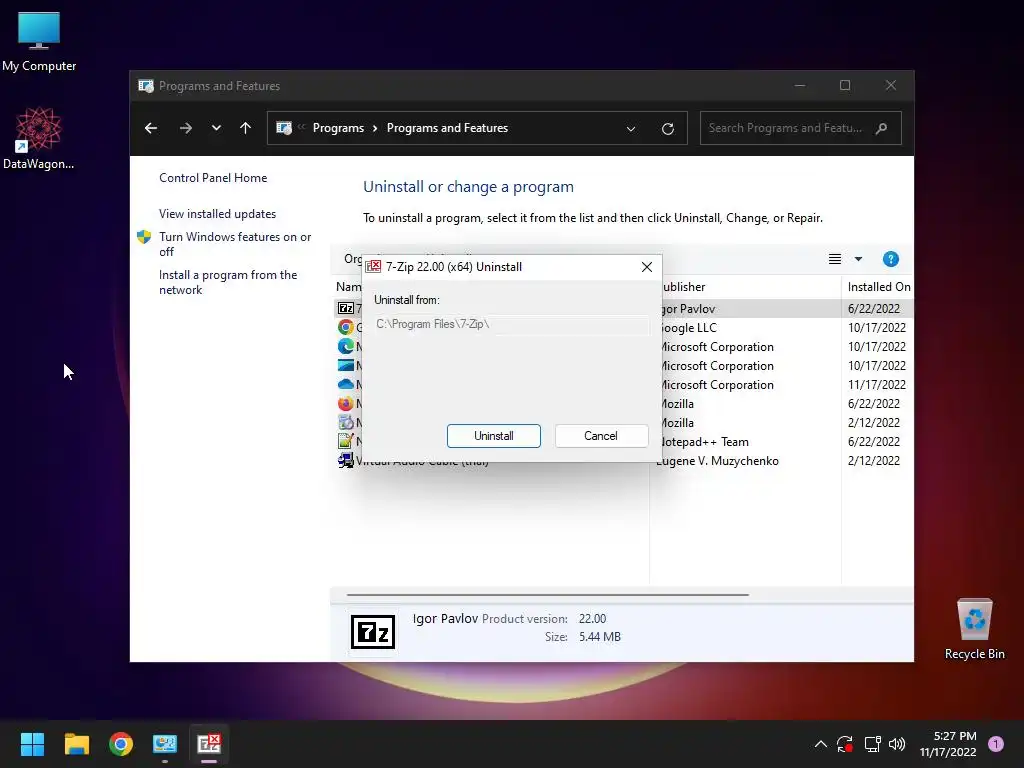Open the view options dropdown arrow
1024x768 pixels.
[x=858, y=259]
